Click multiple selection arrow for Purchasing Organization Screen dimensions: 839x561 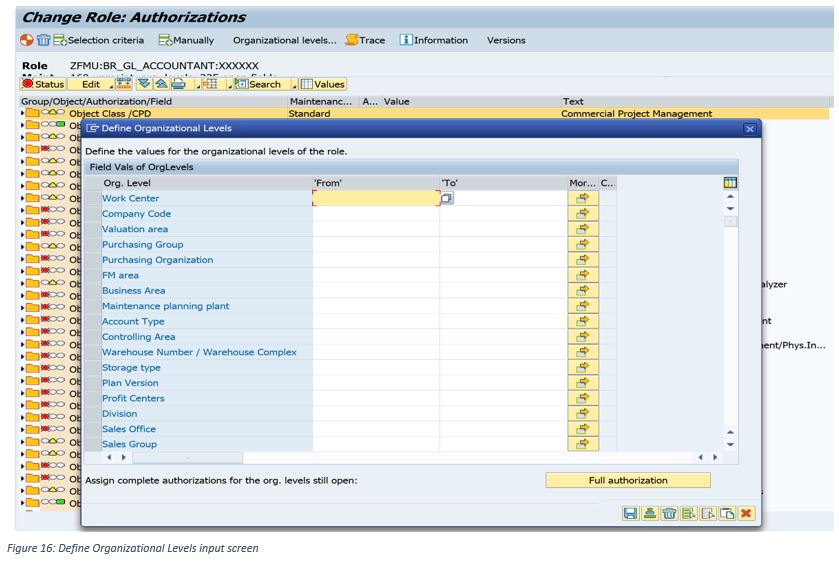tap(583, 260)
